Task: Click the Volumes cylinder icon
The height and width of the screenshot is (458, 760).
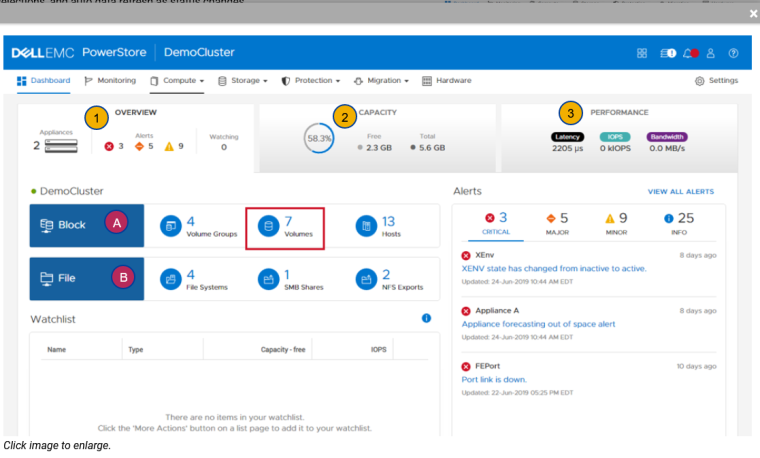Action: pos(268,226)
